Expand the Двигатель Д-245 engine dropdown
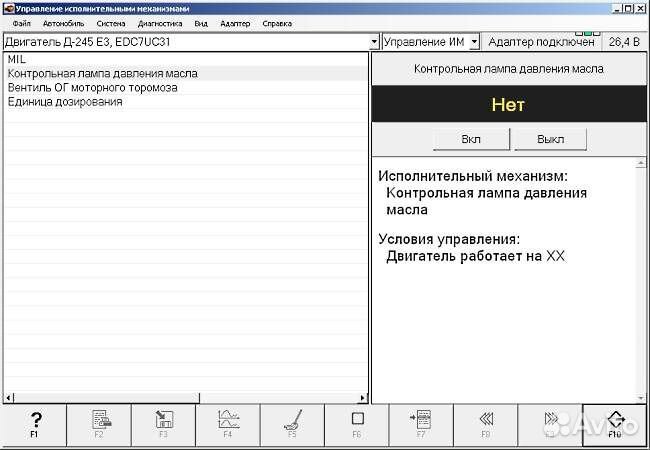This screenshot has width=650, height=450. [374, 42]
